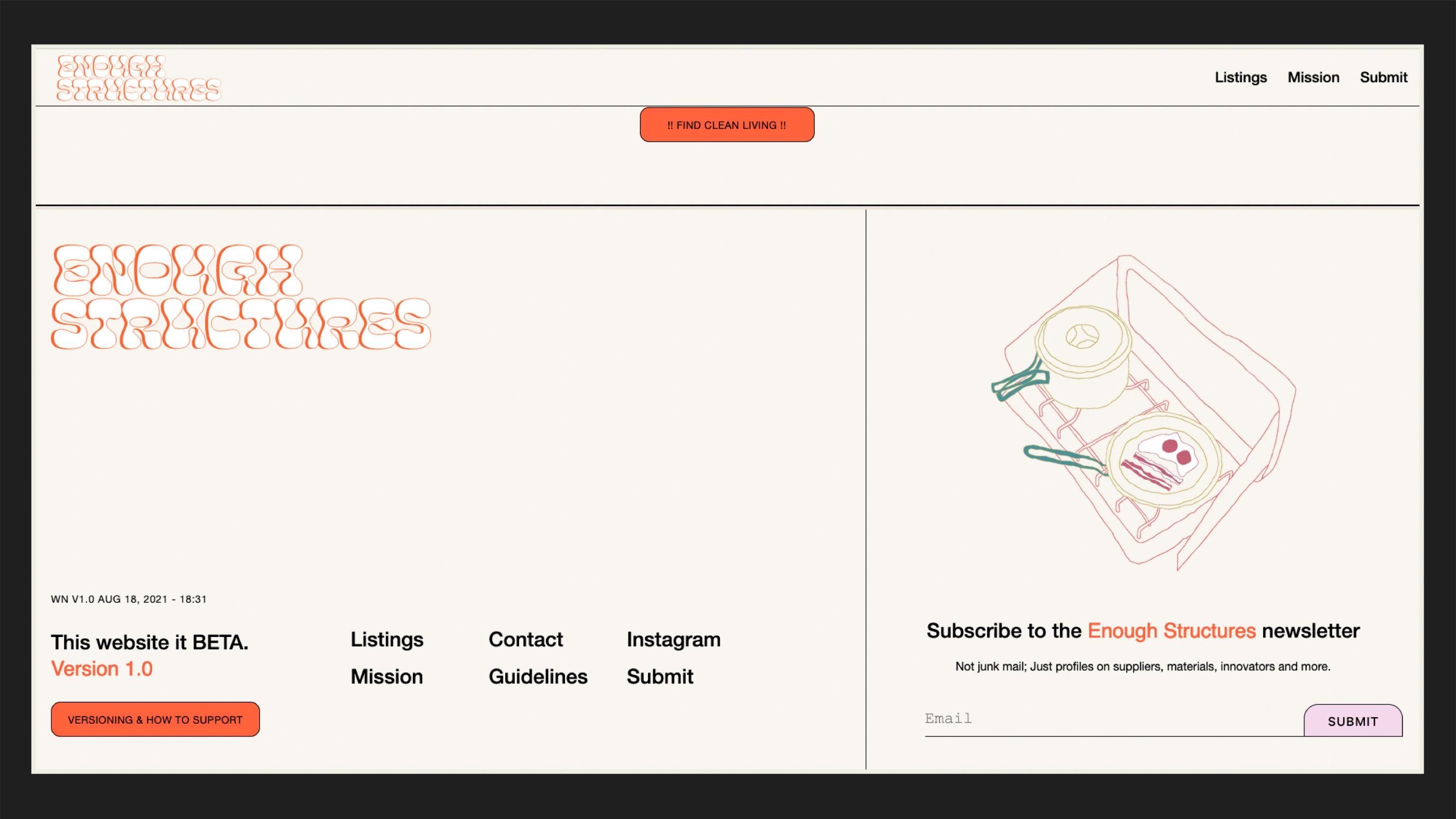This screenshot has width=1456, height=819.
Task: Open the footer Contact link
Action: 525,639
